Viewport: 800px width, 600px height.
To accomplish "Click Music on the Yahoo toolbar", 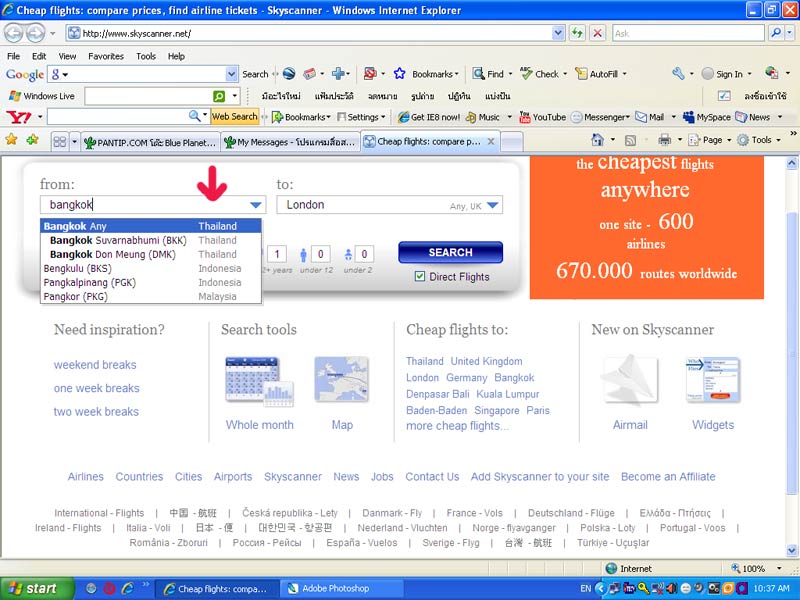I will (483, 117).
